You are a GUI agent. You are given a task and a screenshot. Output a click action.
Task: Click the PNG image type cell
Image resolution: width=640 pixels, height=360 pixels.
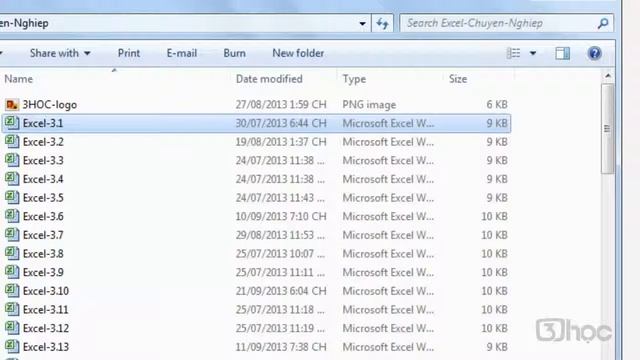369,105
